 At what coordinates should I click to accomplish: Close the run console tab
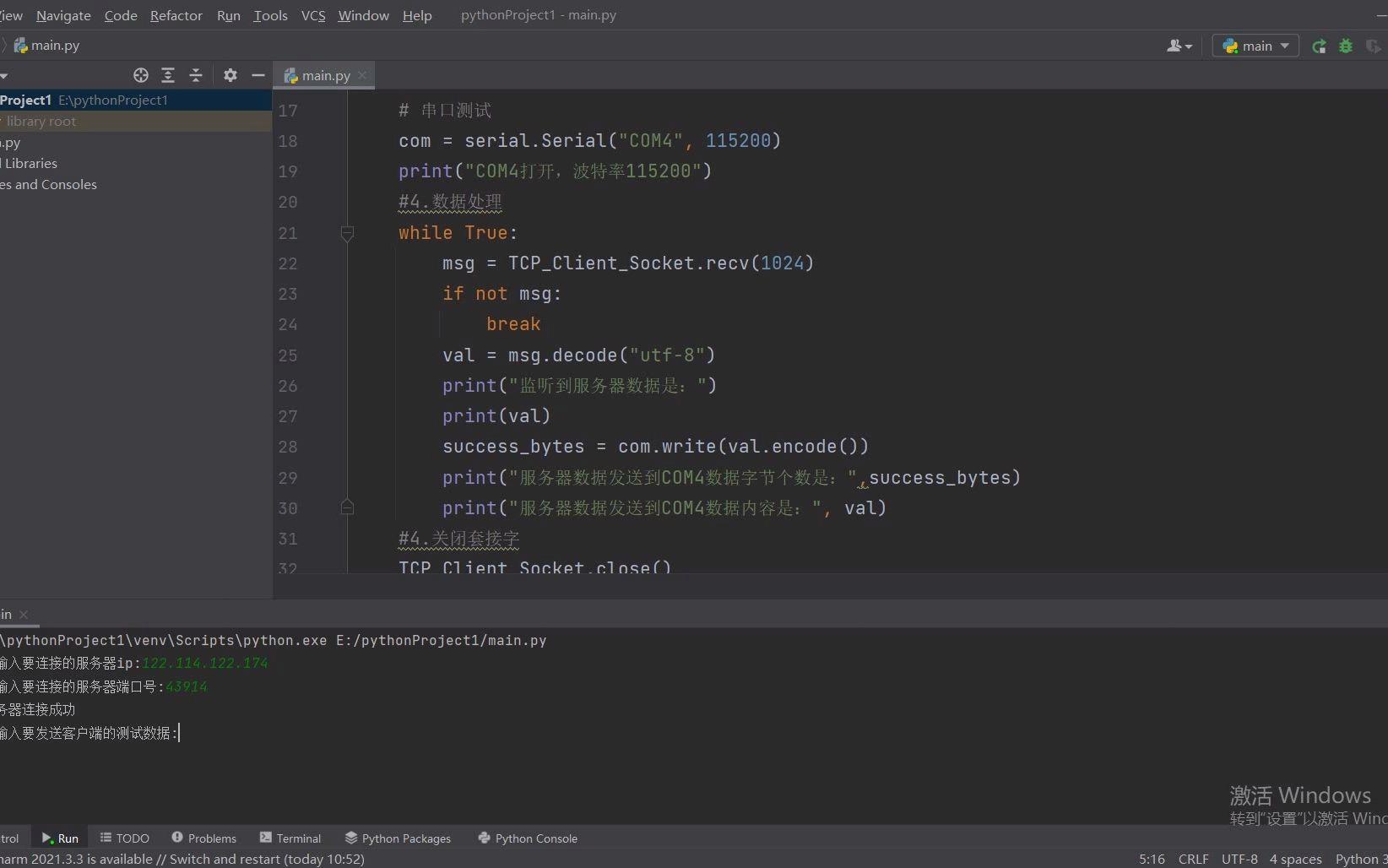point(24,615)
